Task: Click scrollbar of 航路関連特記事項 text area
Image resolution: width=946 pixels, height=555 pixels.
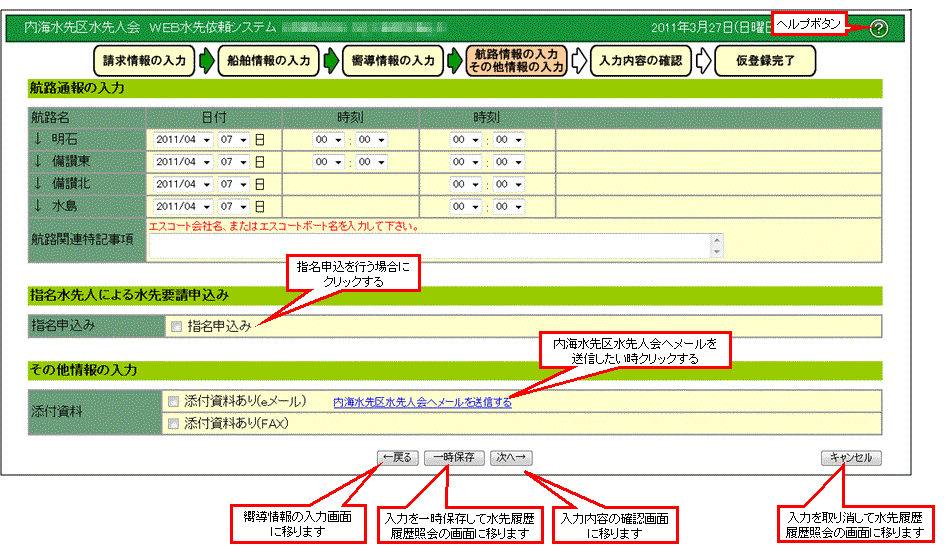Action: click(715, 245)
